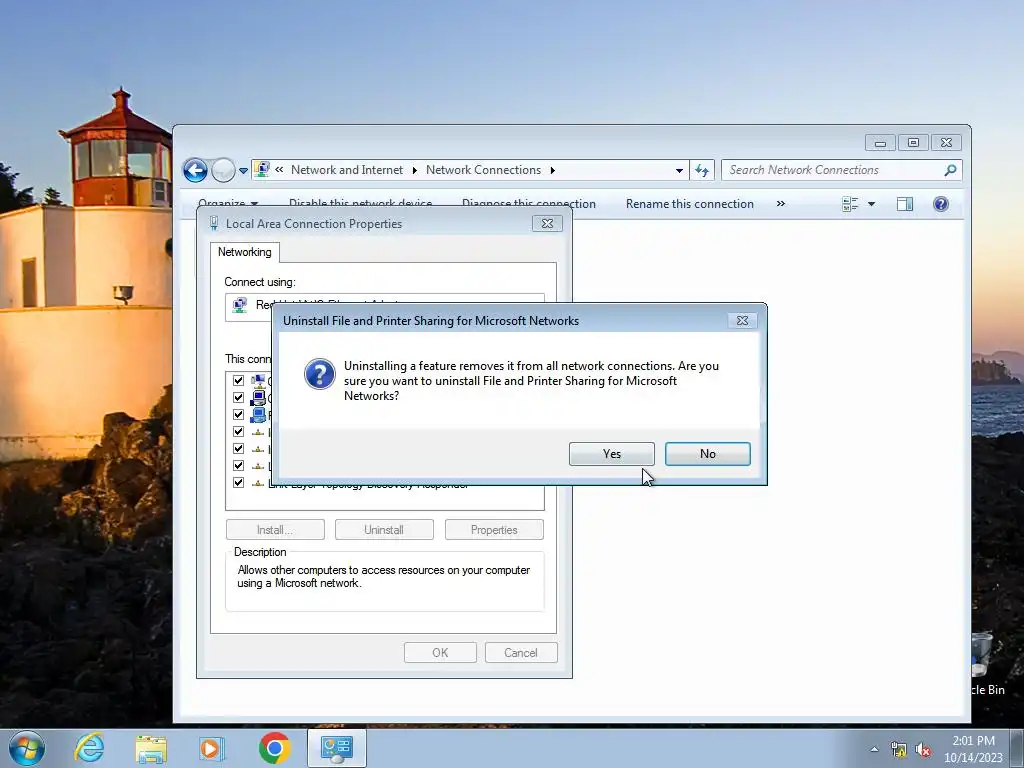Select Network and Internet breadcrumb
This screenshot has height=768, width=1024.
coord(347,170)
